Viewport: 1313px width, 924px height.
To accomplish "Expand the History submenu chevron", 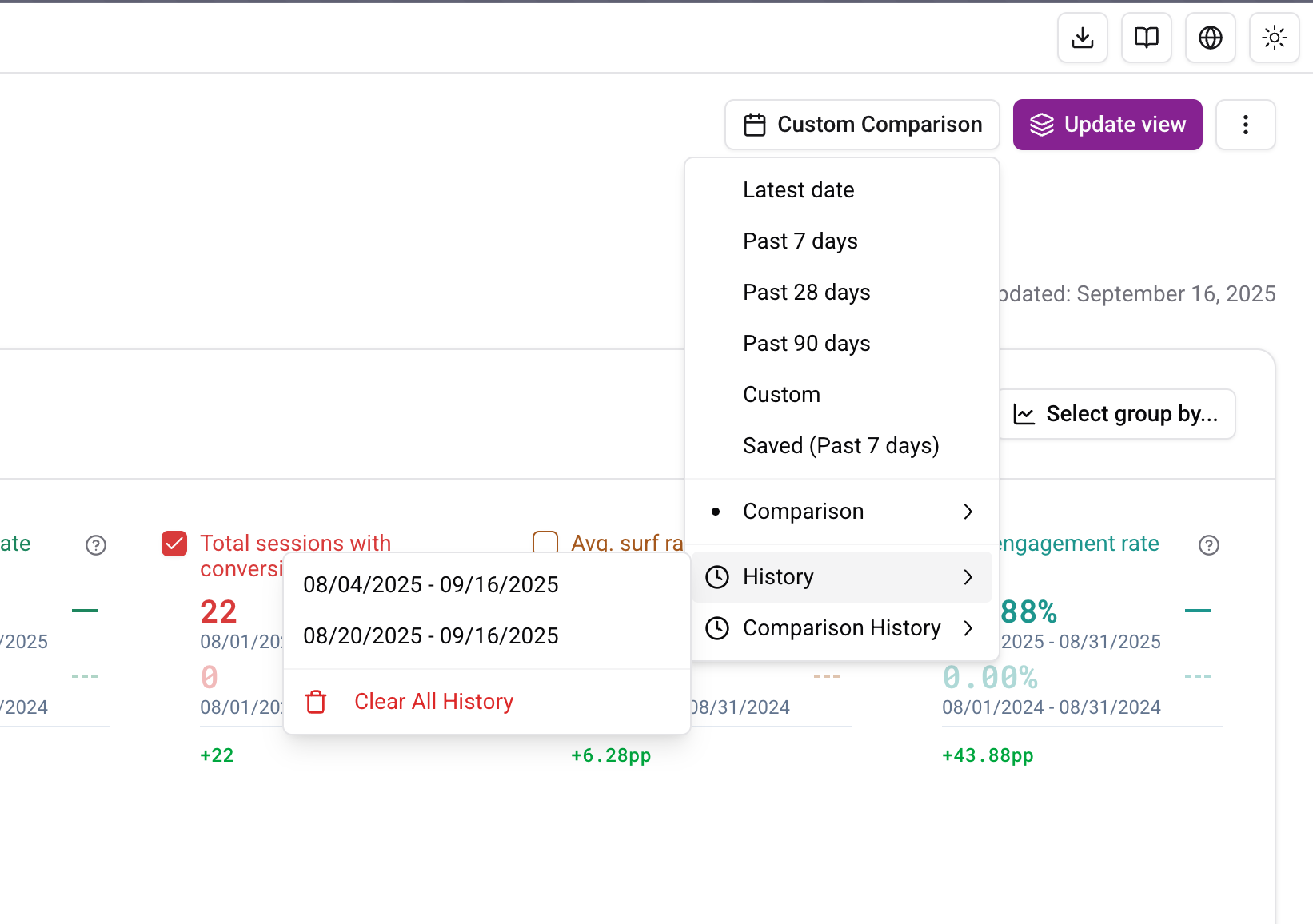I will [968, 577].
